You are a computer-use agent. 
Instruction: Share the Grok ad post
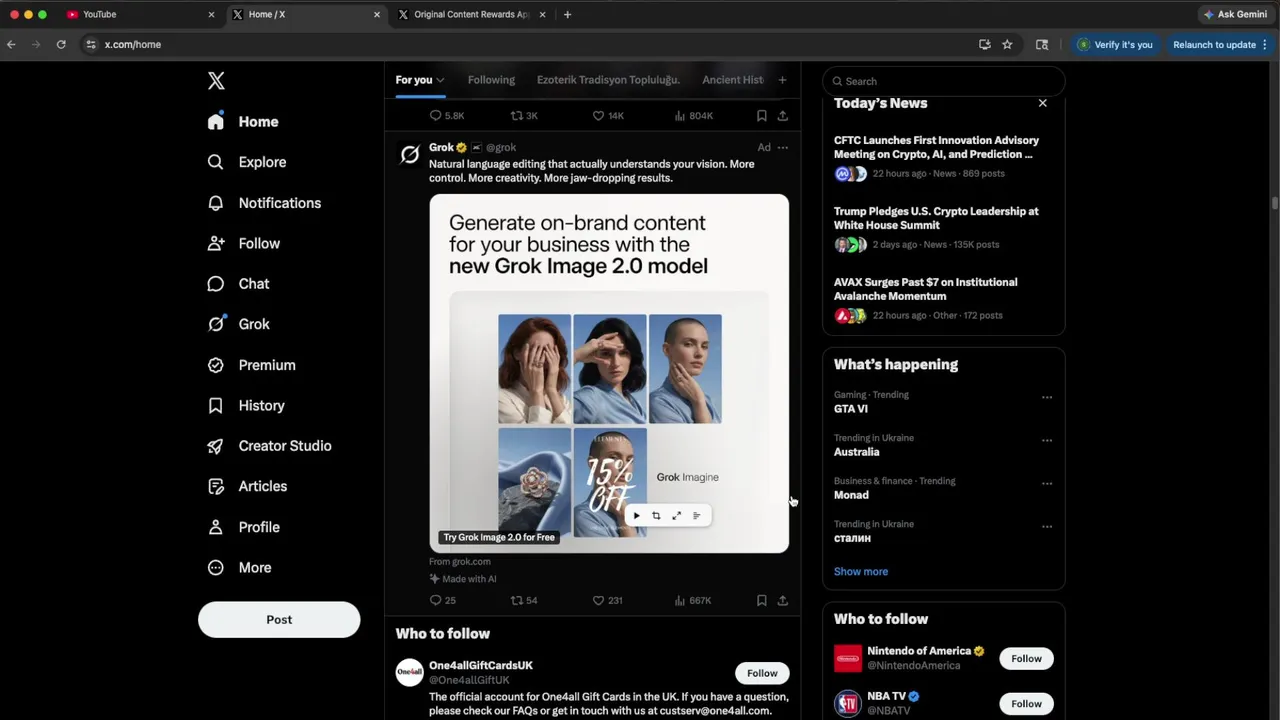pyautogui.click(x=783, y=600)
